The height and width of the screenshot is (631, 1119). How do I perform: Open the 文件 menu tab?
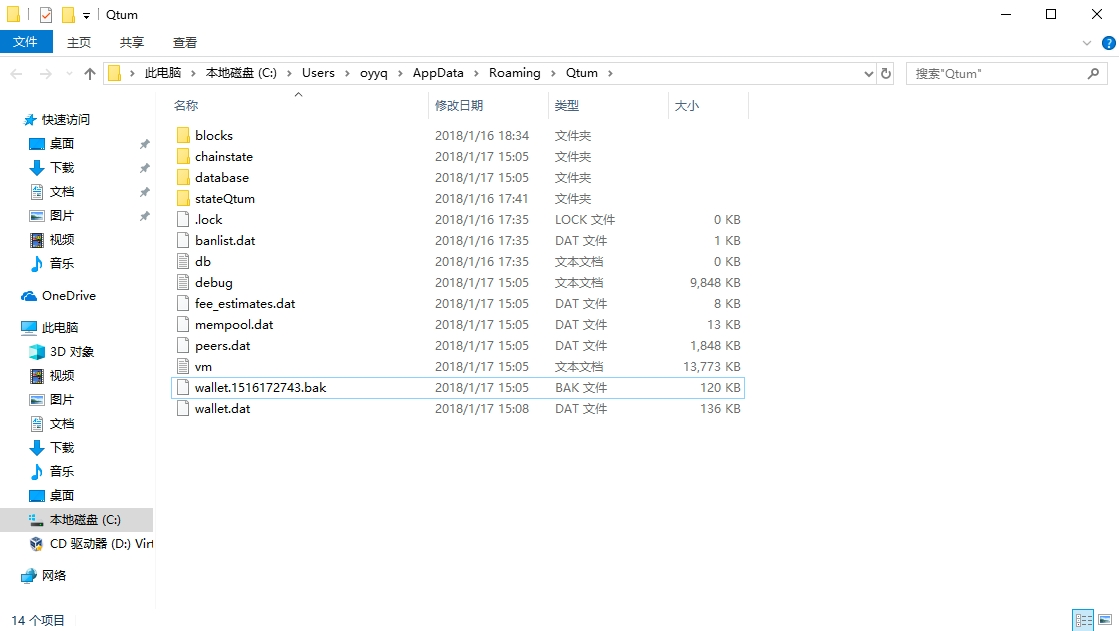25,42
